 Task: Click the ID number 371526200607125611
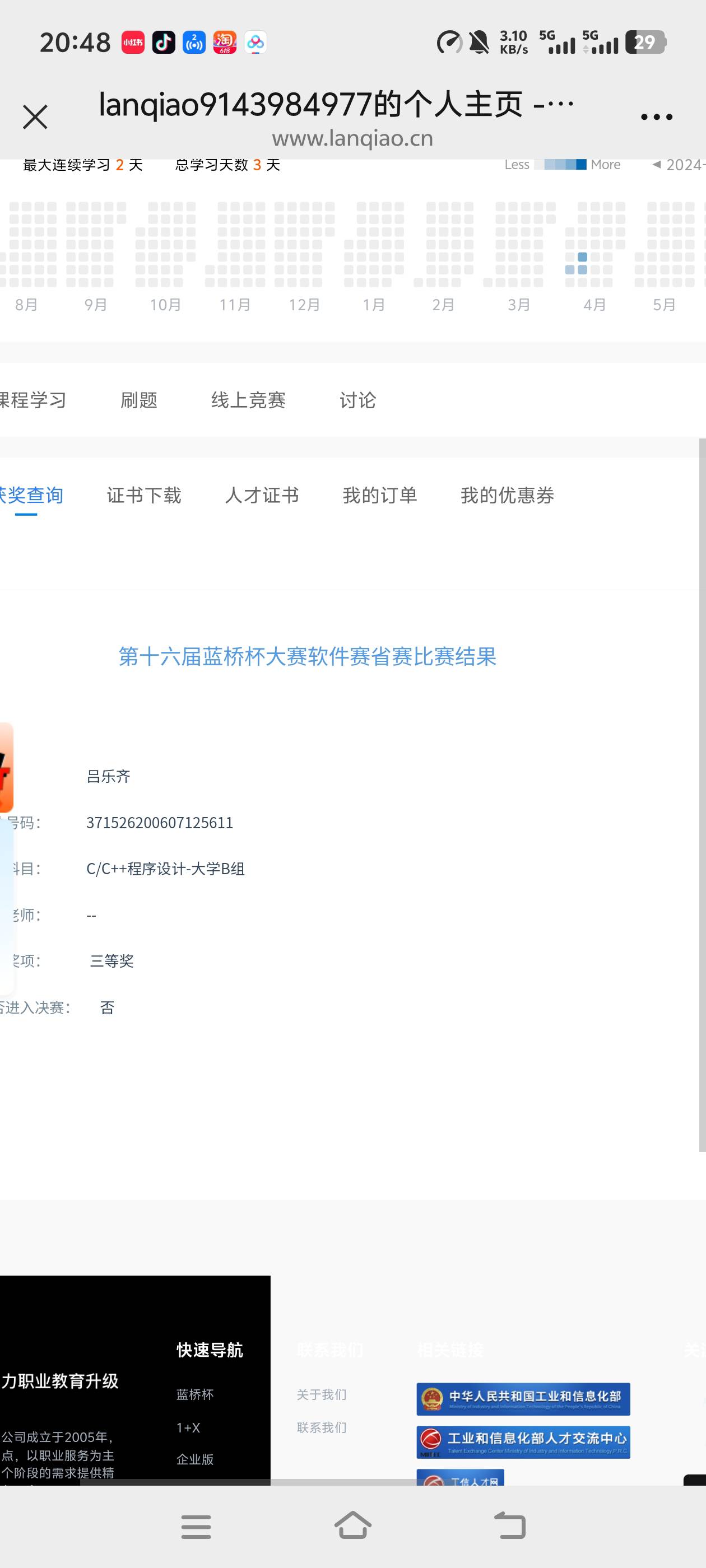click(x=160, y=823)
